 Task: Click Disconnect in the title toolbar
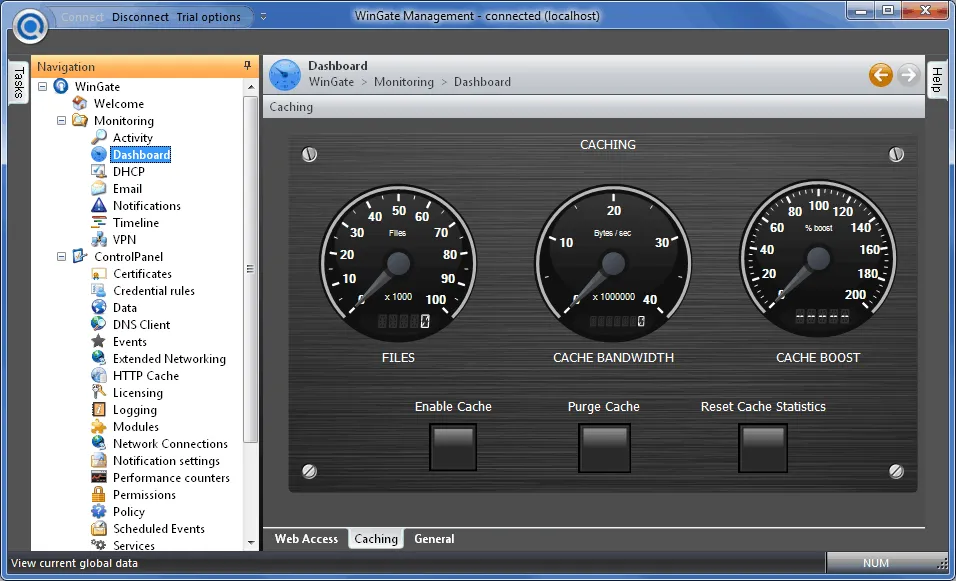(x=140, y=17)
